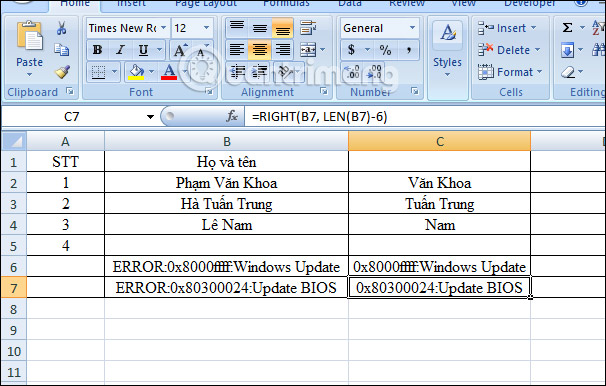
Task: Open the Page Layout ribbon tab
Action: [x=206, y=3]
